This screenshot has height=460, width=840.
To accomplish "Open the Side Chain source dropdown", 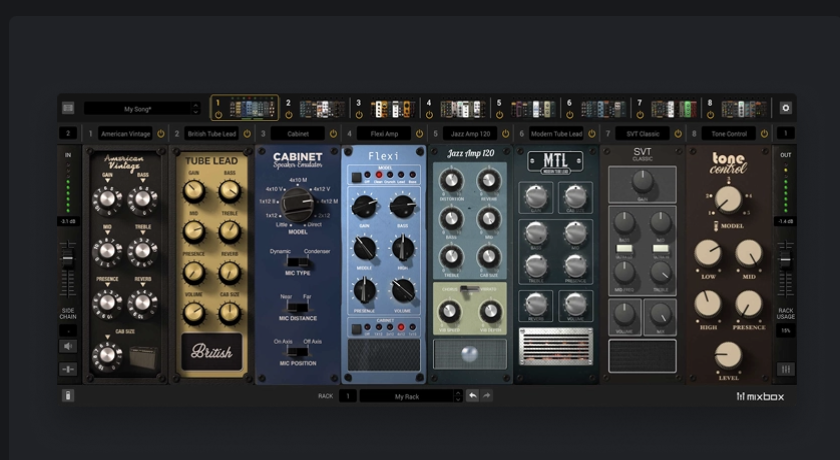I will (68, 330).
